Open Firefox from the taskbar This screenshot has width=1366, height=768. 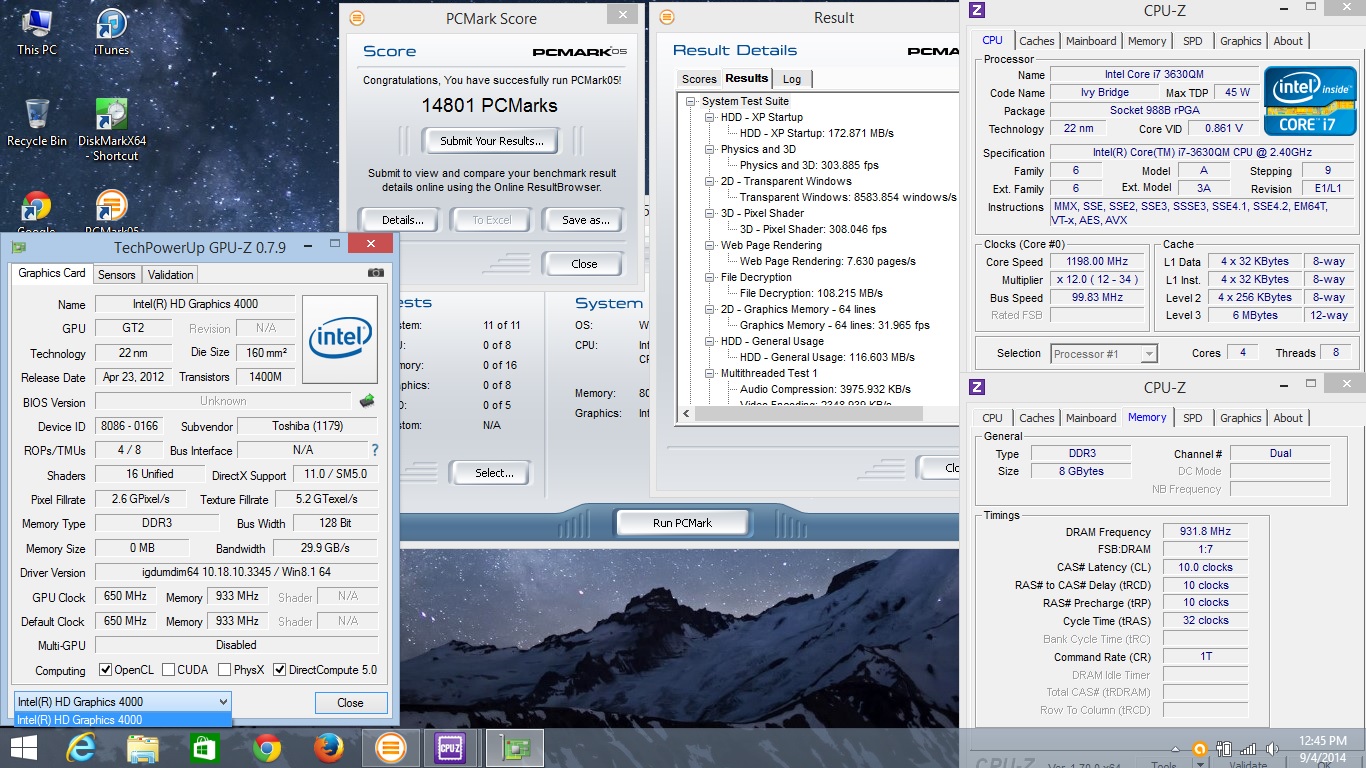tap(329, 747)
